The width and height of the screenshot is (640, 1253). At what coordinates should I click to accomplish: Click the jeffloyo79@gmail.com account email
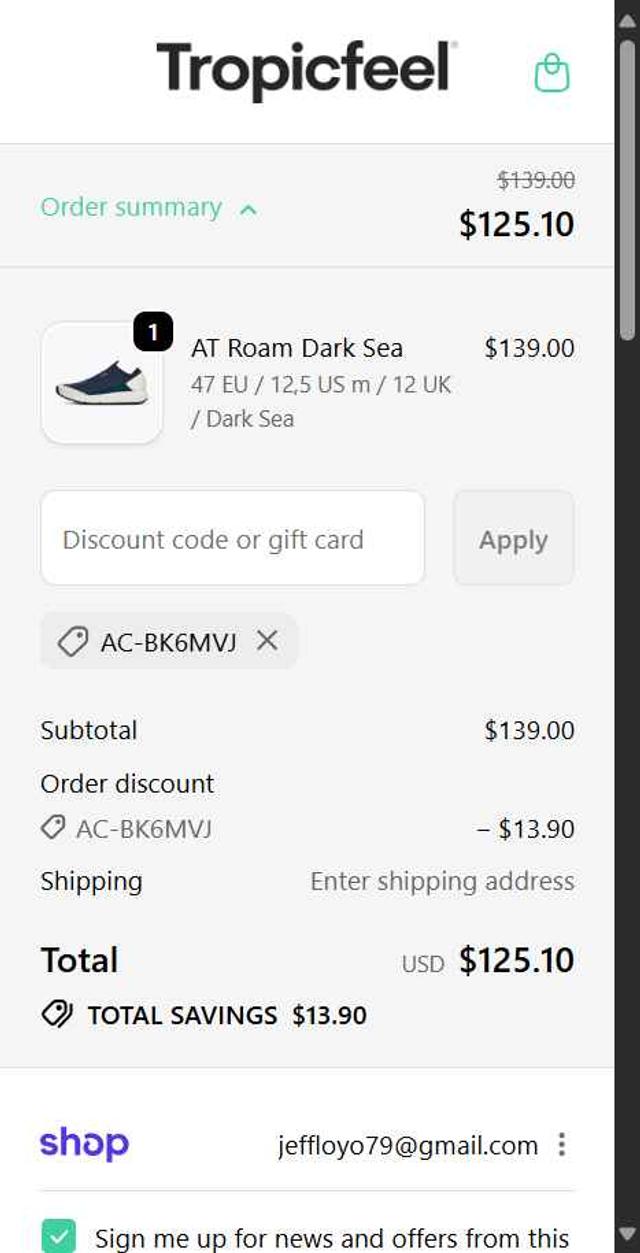408,1145
